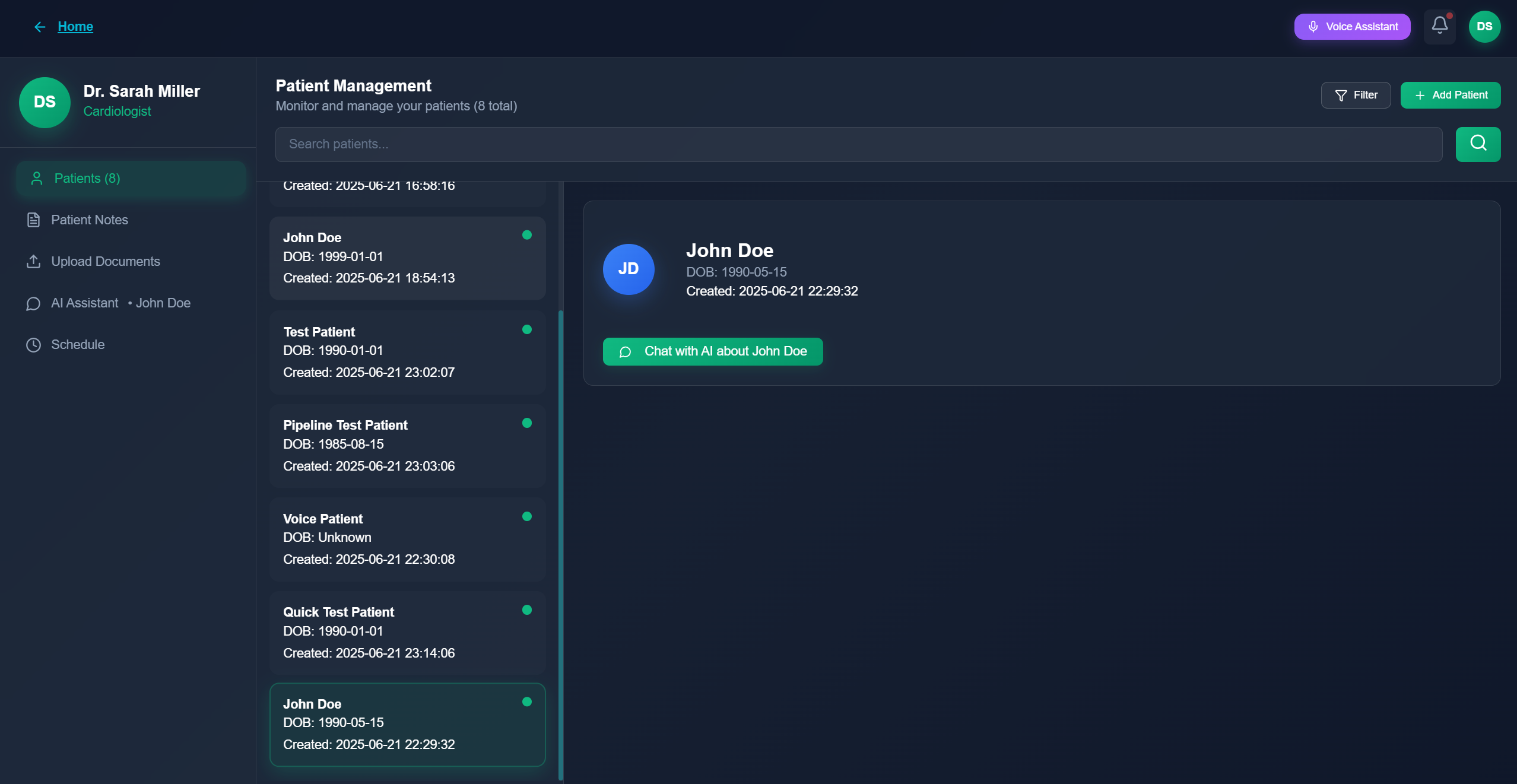The image size is (1517, 784).
Task: Open the notifications bell
Action: click(x=1439, y=26)
